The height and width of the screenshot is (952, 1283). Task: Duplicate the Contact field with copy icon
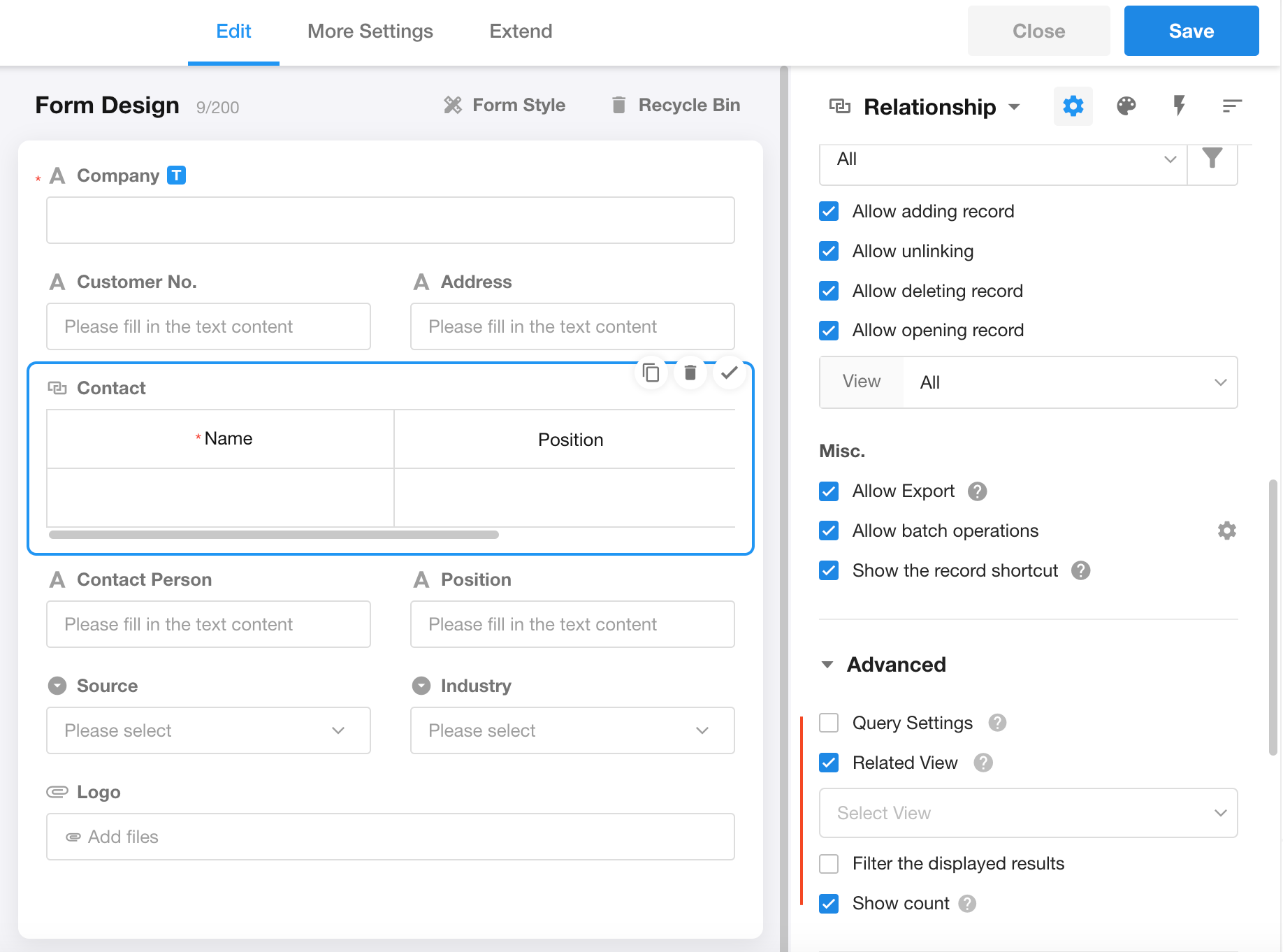pyautogui.click(x=651, y=373)
